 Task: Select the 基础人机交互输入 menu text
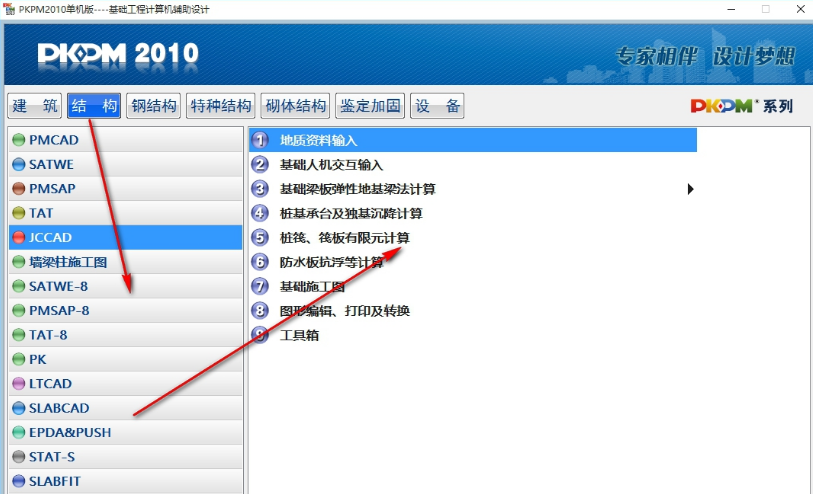(331, 165)
